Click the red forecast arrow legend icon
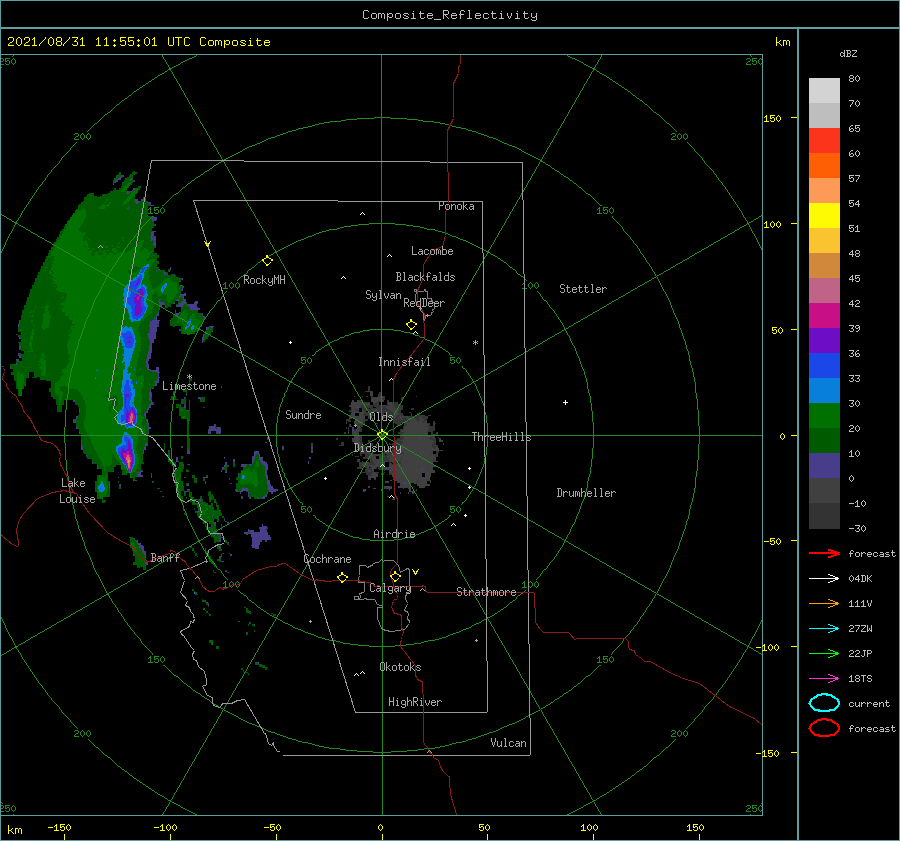Screen dimensions: 900x841 (824, 553)
